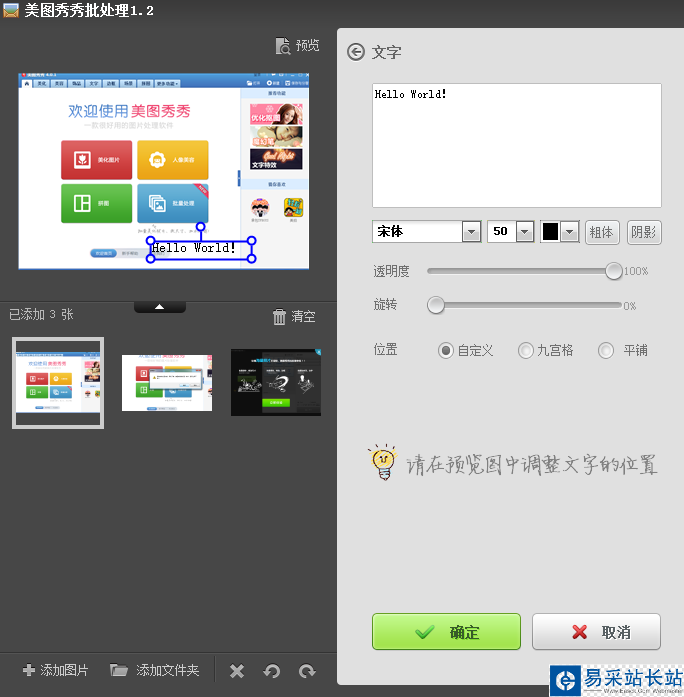This screenshot has width=684, height=697.
Task: Collapse the preview with the up arrow
Action: [160, 307]
